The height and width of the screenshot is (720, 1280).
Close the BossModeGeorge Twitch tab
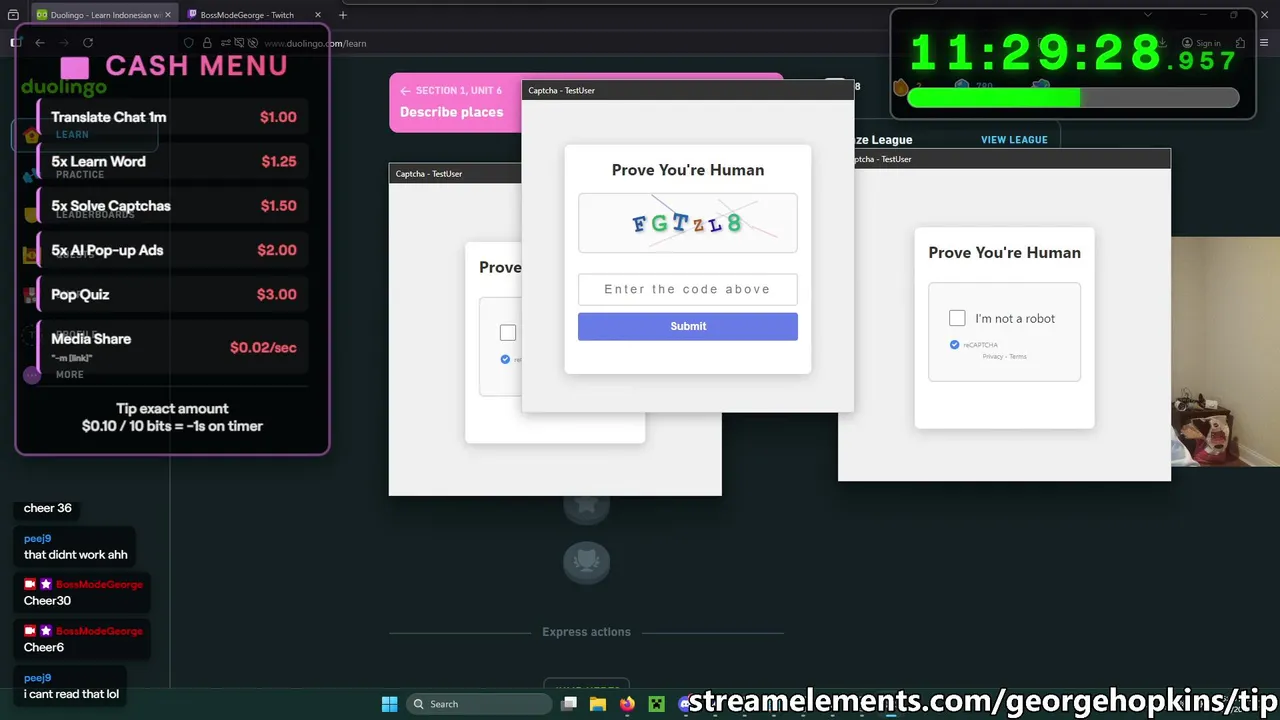(x=318, y=15)
